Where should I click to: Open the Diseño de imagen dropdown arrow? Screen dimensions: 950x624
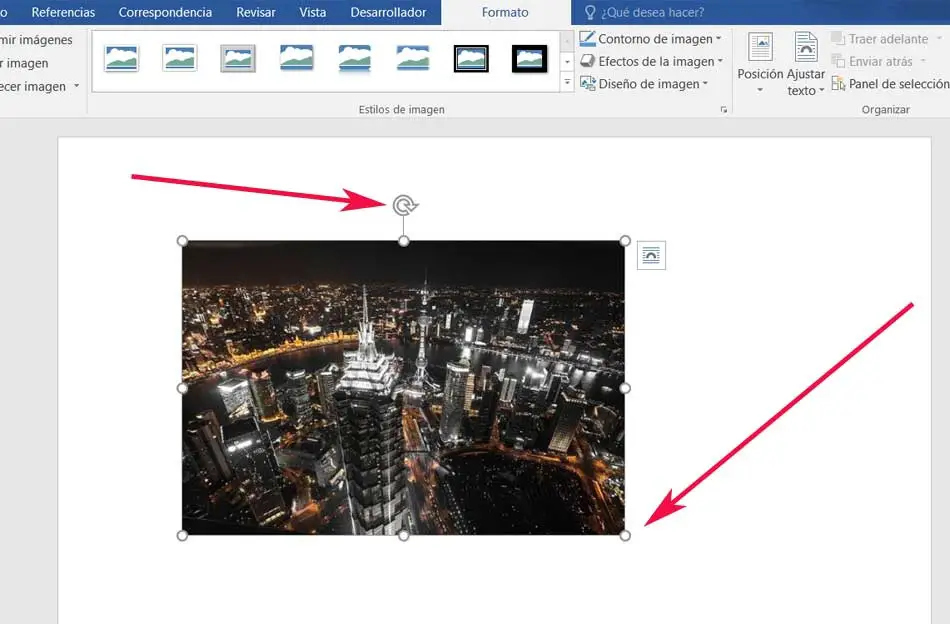pyautogui.click(x=705, y=84)
